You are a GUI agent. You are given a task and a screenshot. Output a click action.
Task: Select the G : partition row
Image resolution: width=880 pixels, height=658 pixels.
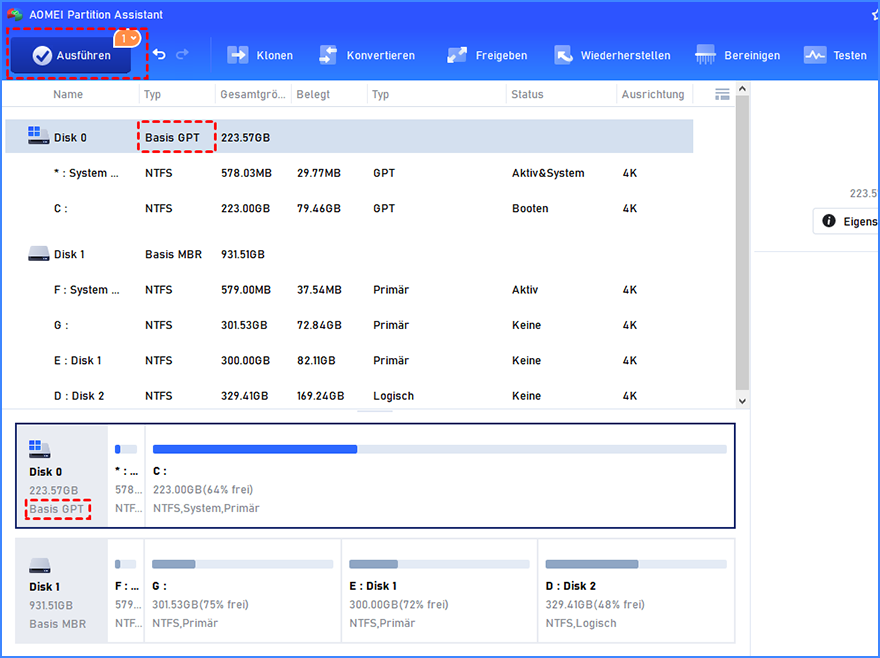(x=349, y=325)
